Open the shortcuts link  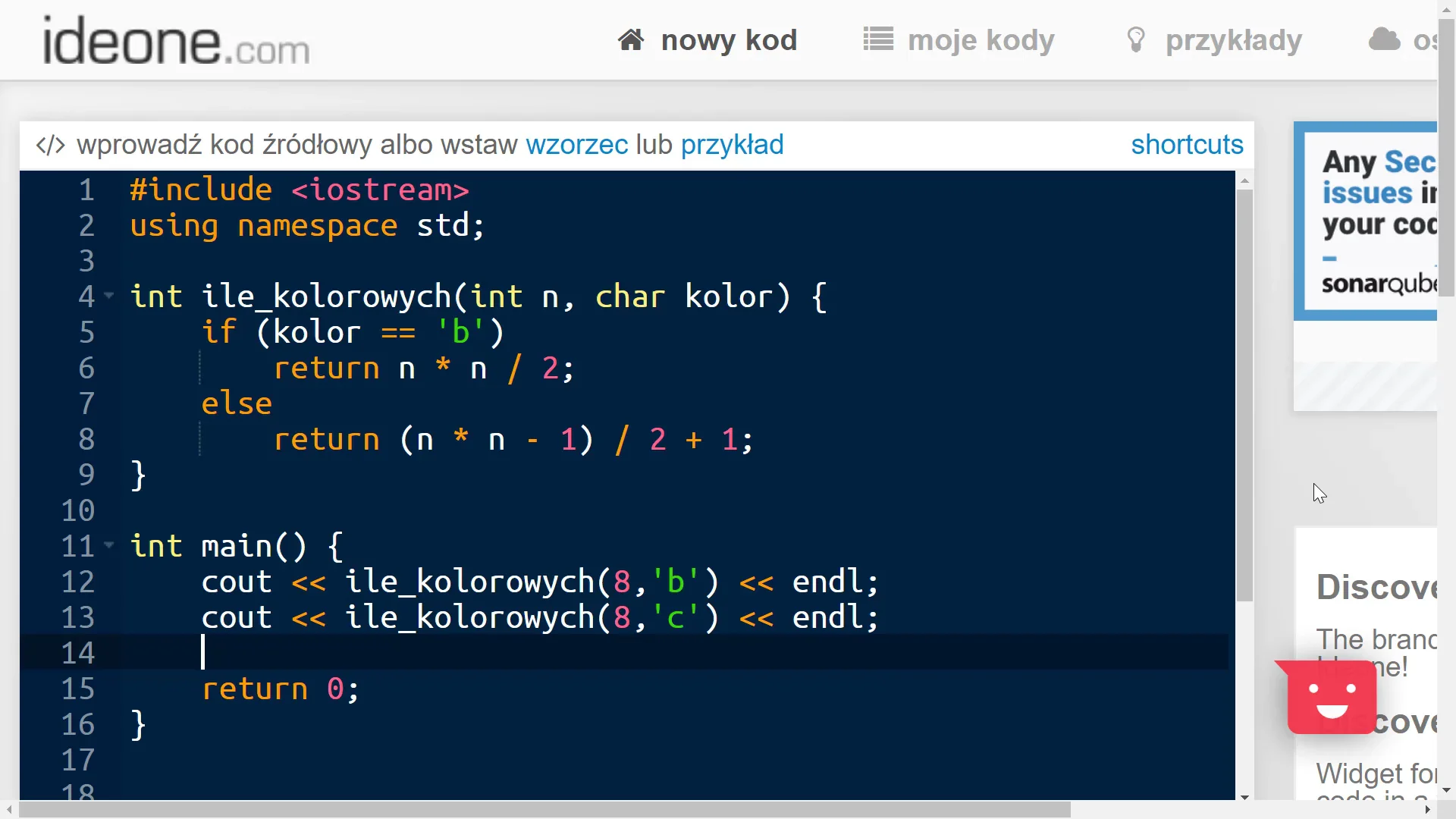coord(1187,145)
